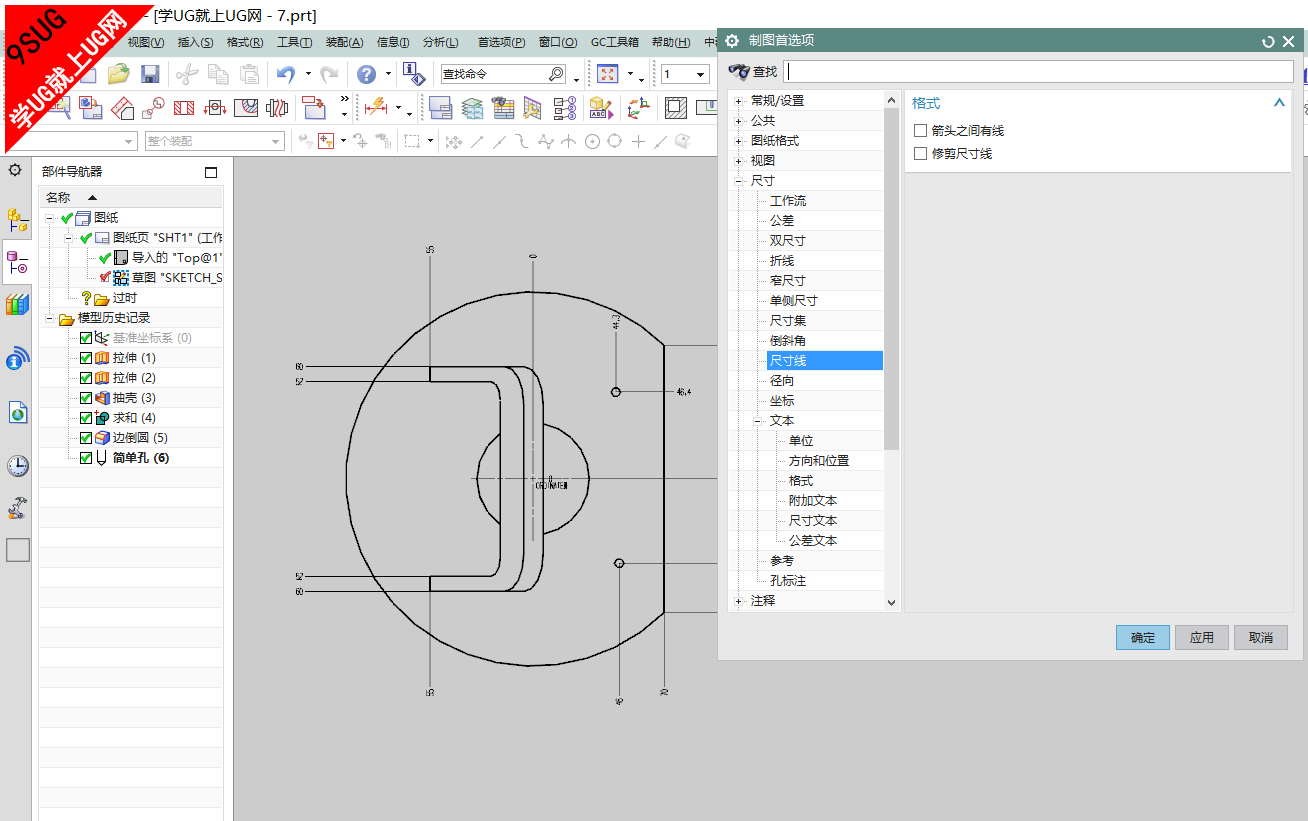Click the coordinate system WCS icon
This screenshot has width=1308, height=821.
(638, 107)
